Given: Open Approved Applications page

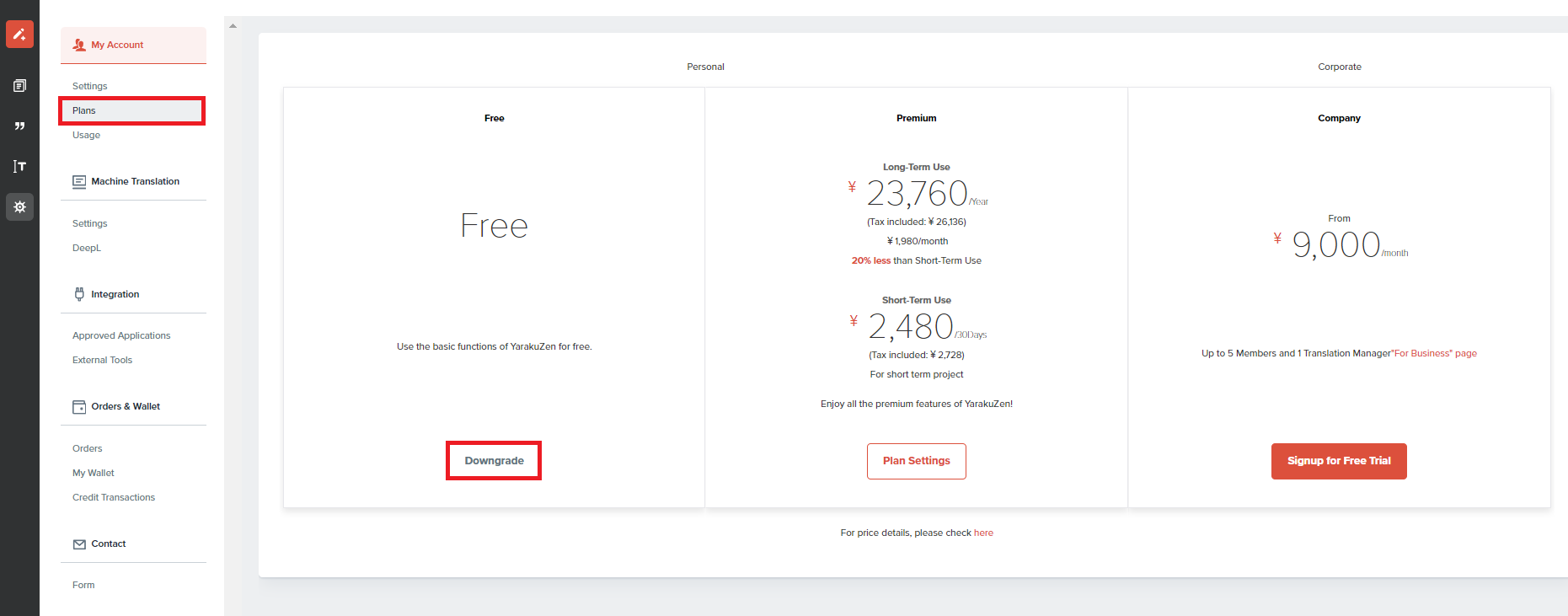Looking at the screenshot, I should click(x=121, y=335).
